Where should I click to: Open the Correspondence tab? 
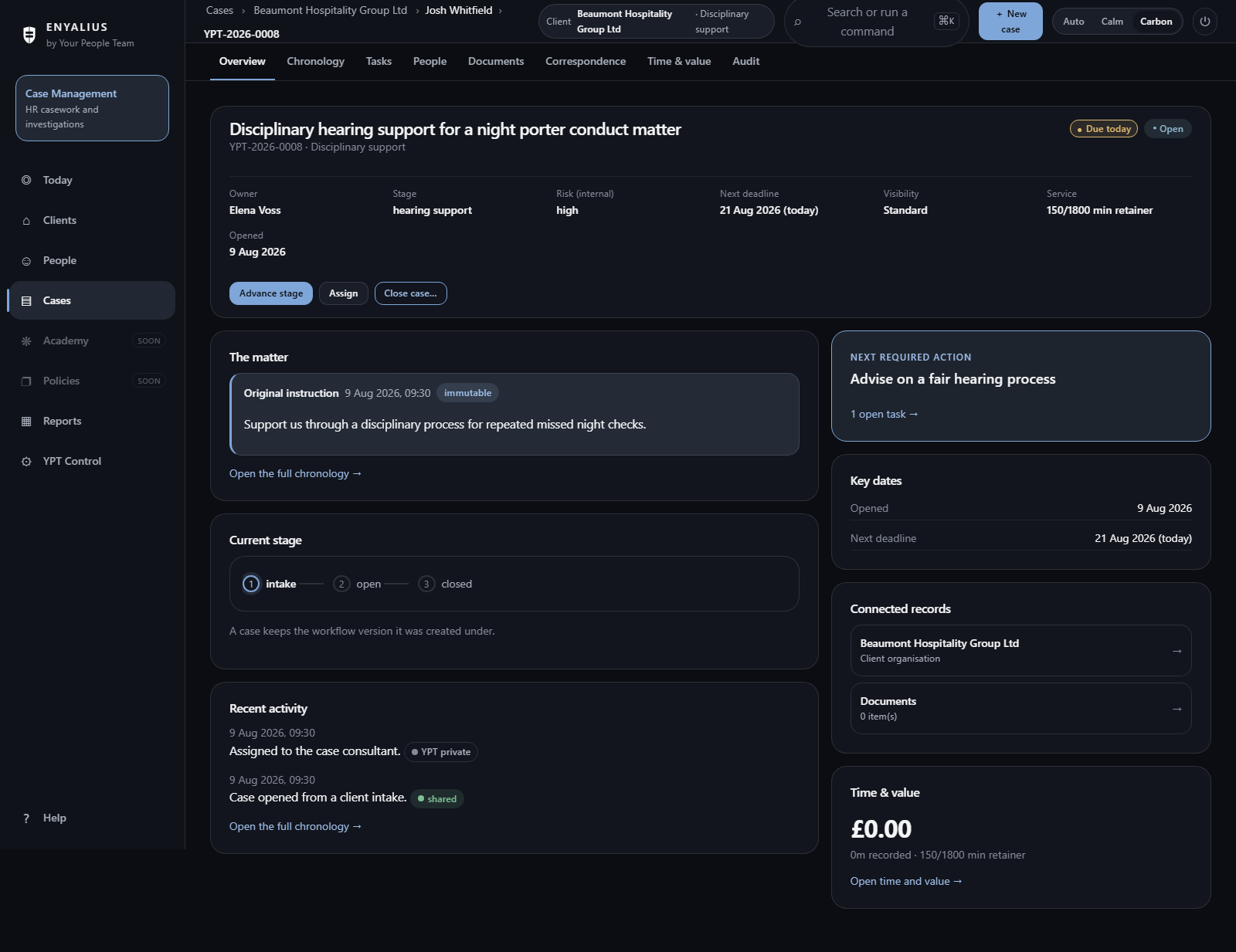[586, 61]
